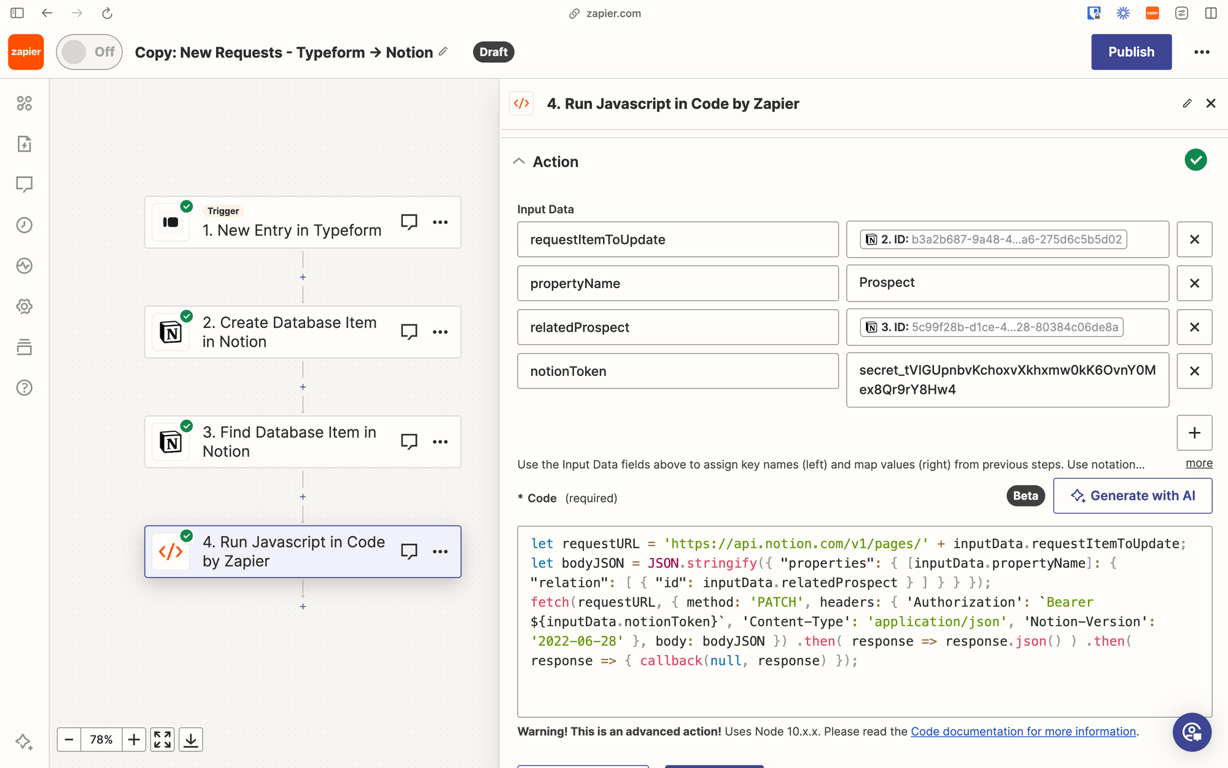This screenshot has width=1228, height=768.
Task: Add a step after Find Database Item
Action: [303, 497]
